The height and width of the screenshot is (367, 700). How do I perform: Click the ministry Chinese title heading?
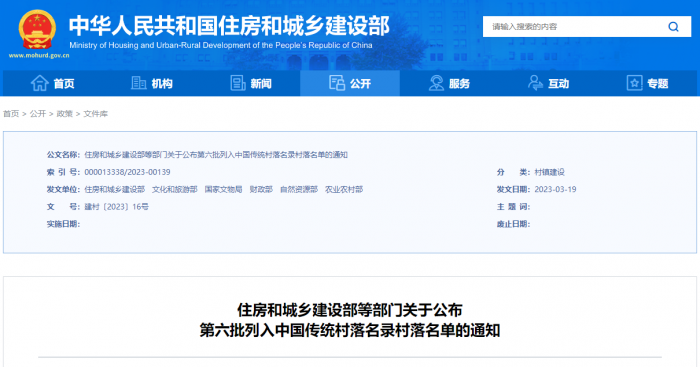pos(229,25)
